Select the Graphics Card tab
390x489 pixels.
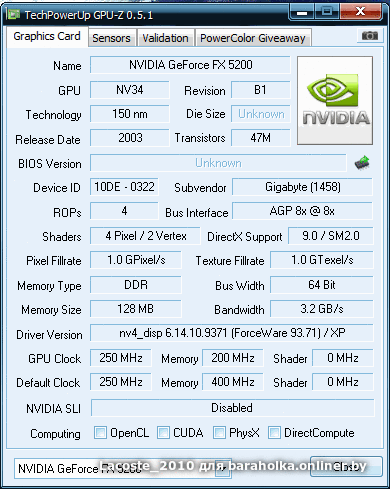click(47, 36)
